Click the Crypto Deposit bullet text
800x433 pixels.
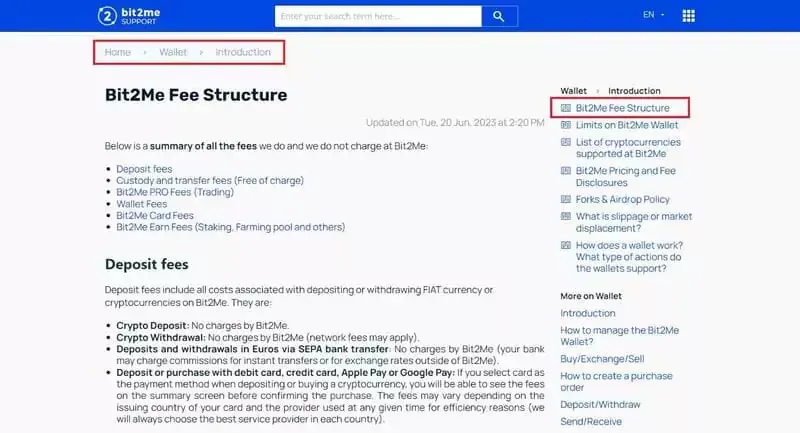tap(203, 325)
